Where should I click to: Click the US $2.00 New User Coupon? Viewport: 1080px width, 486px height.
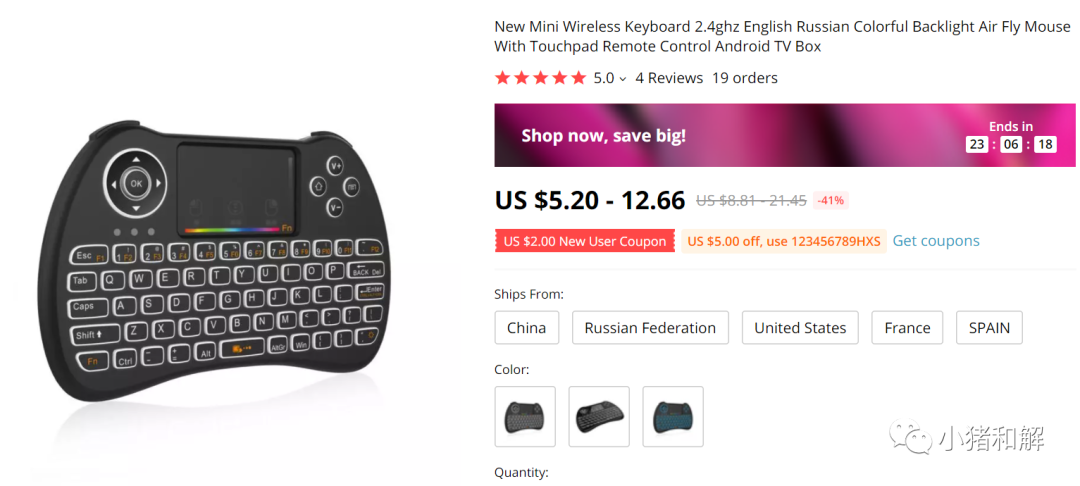pos(584,241)
